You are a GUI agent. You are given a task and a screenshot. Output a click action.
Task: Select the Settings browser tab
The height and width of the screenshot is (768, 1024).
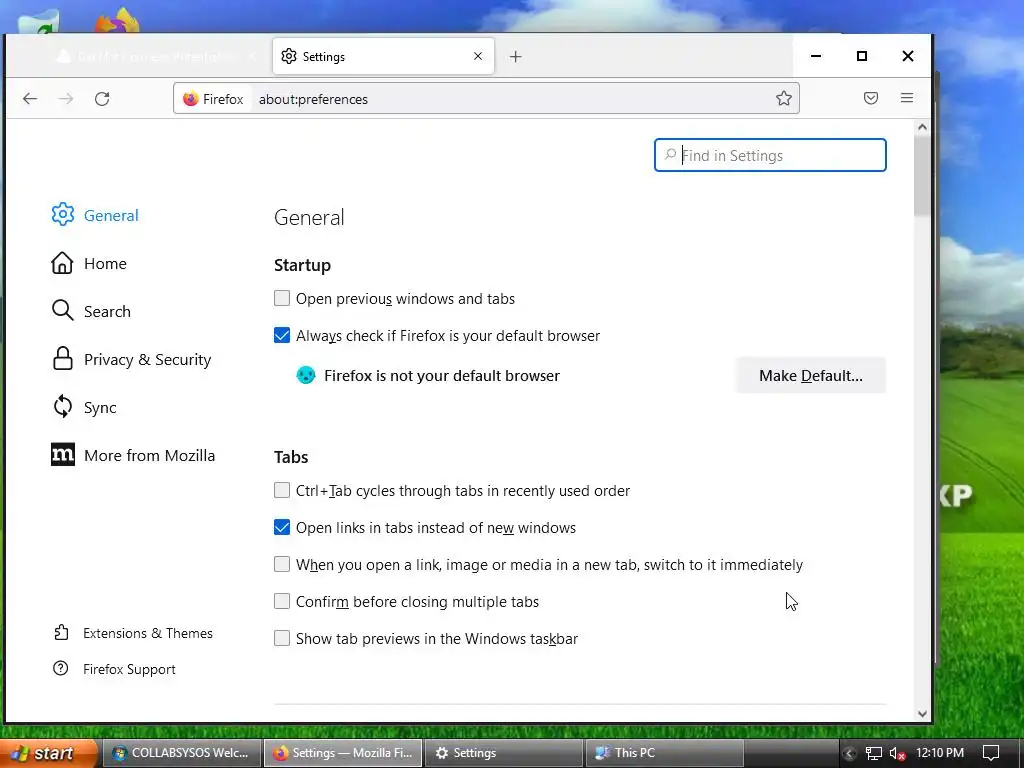(383, 56)
